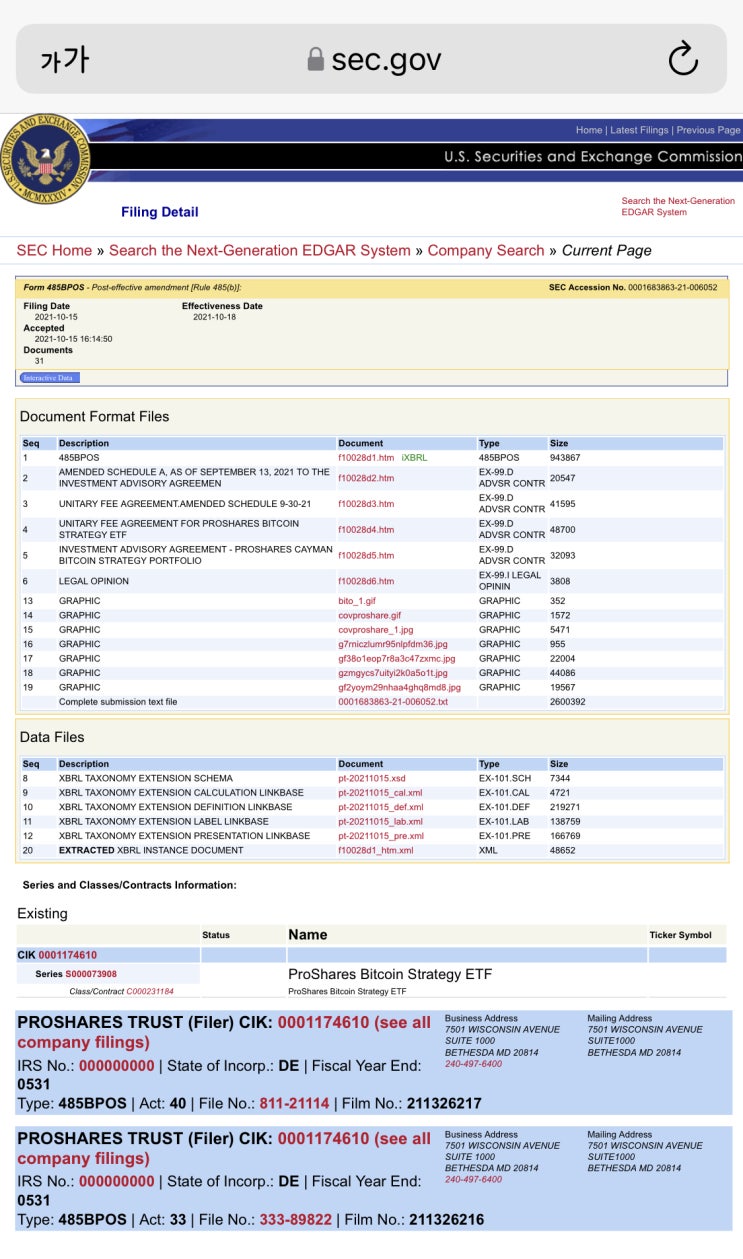Image resolution: width=743 pixels, height=1259 pixels.
Task: Open series S000073908 link
Action: point(92,974)
